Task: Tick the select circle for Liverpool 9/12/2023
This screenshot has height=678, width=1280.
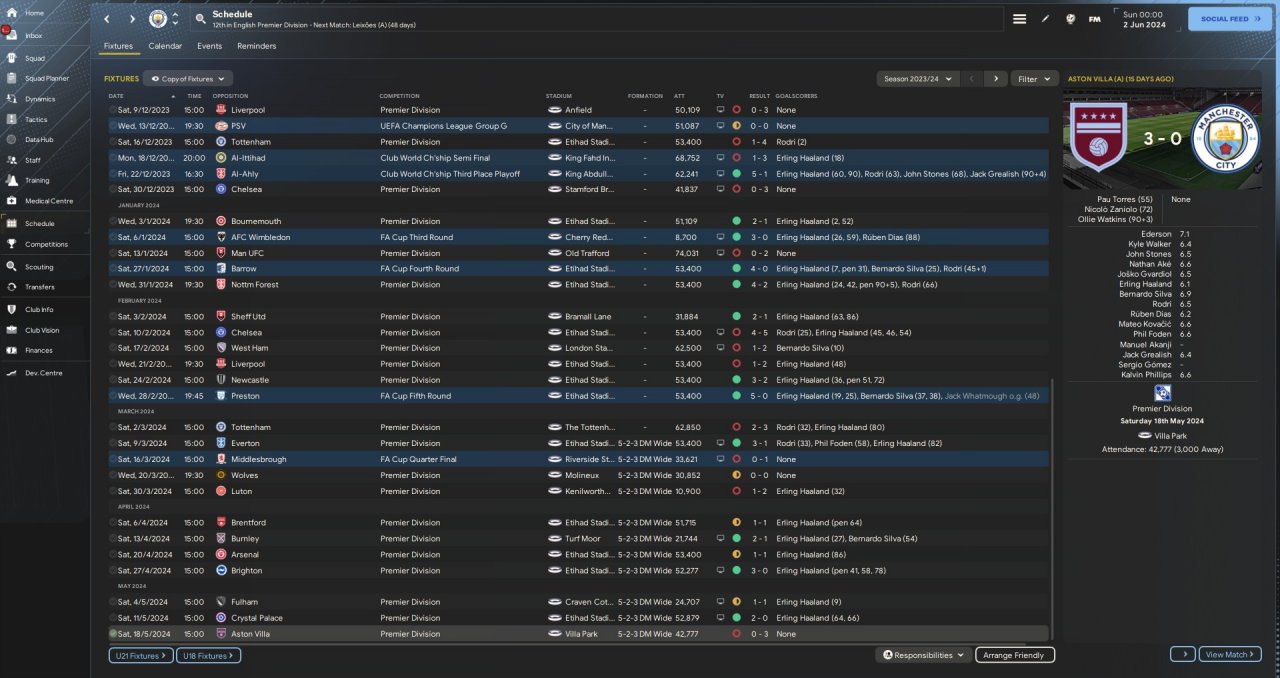Action: click(113, 110)
